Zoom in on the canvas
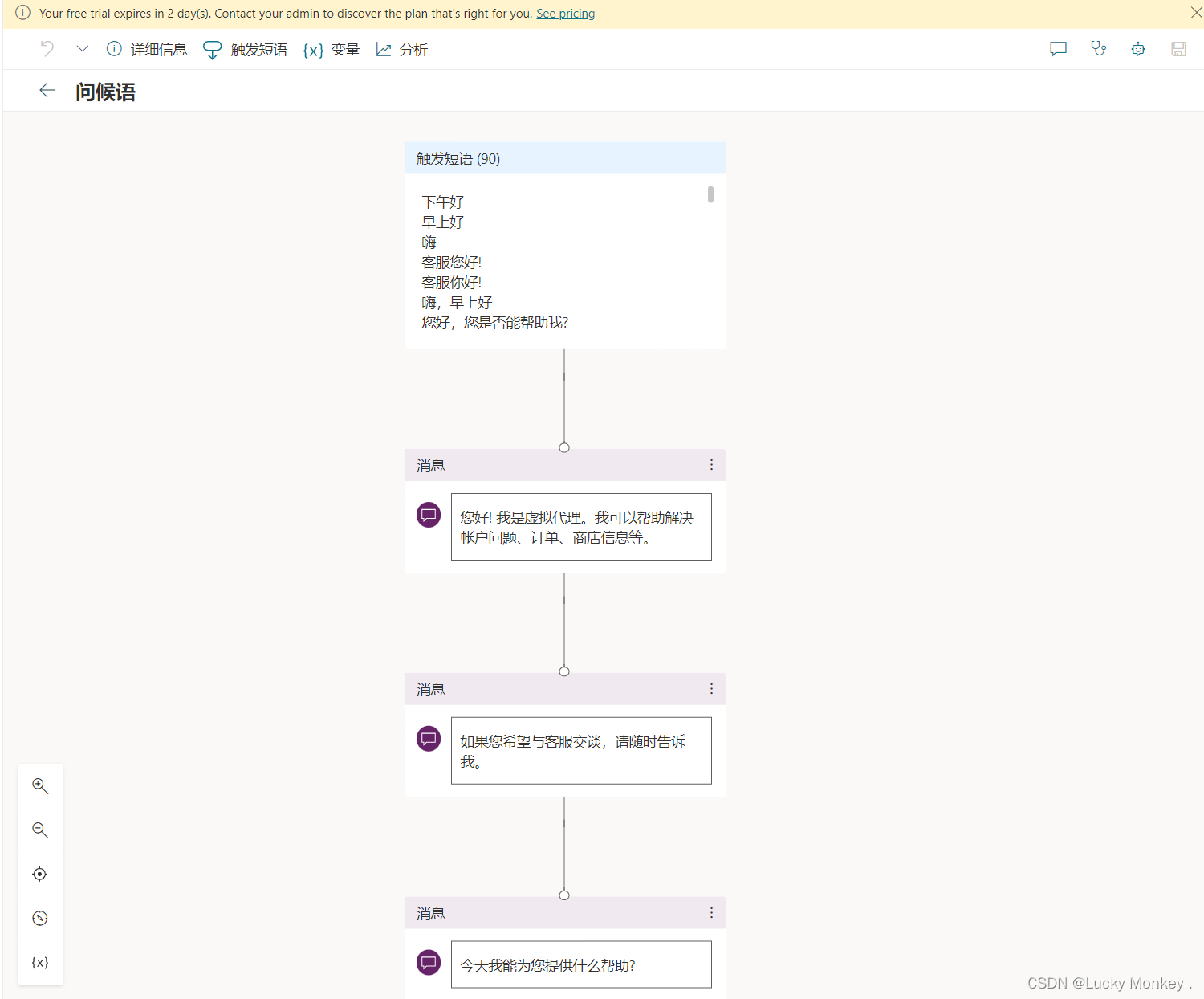 40,786
